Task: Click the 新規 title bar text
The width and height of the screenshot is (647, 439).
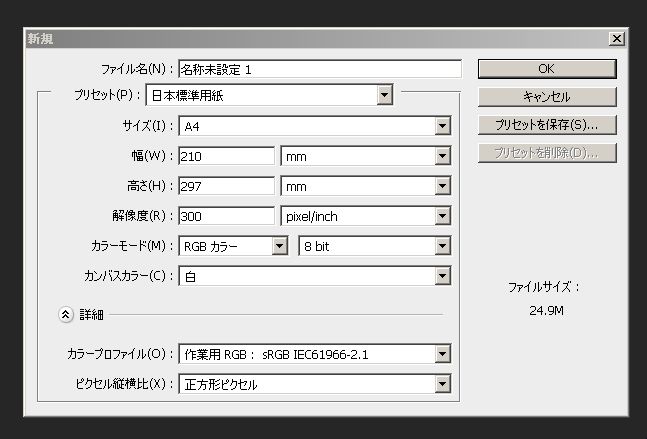Action: click(40, 39)
